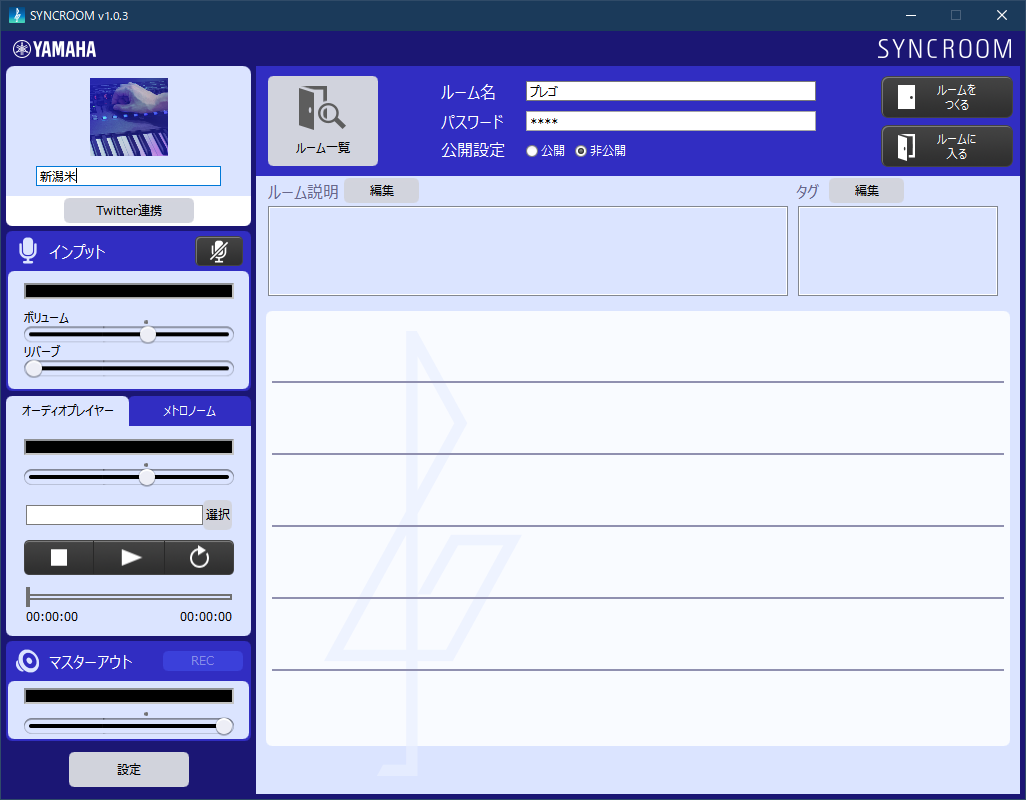Select the 公開 (public) radio button
The width and height of the screenshot is (1026, 800).
point(532,151)
